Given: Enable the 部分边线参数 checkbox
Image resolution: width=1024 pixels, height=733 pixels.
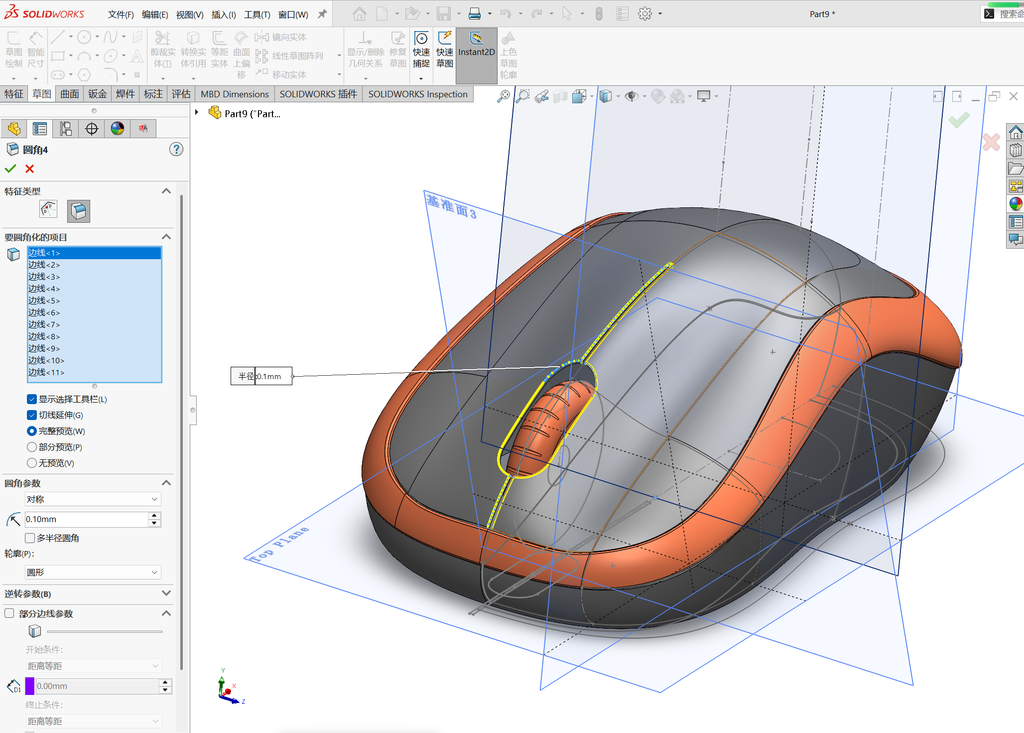Looking at the screenshot, I should [10, 613].
